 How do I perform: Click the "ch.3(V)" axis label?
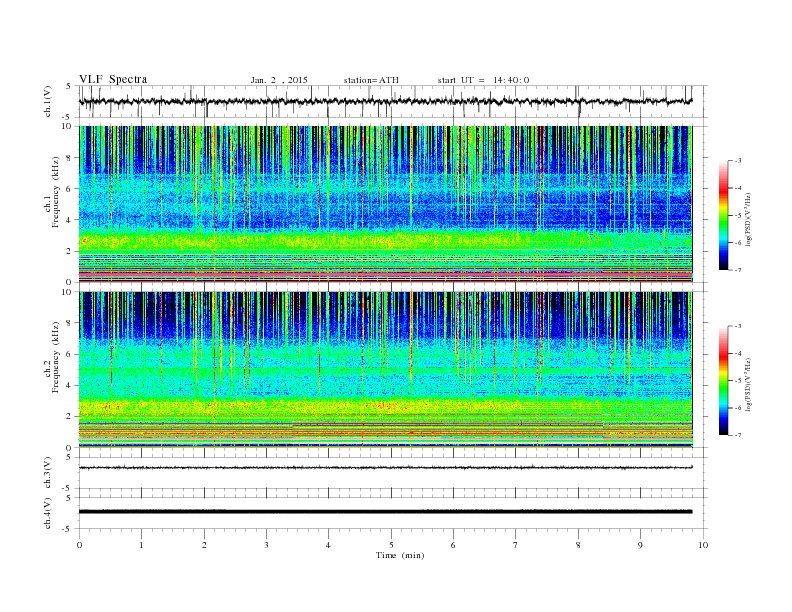pos(48,473)
